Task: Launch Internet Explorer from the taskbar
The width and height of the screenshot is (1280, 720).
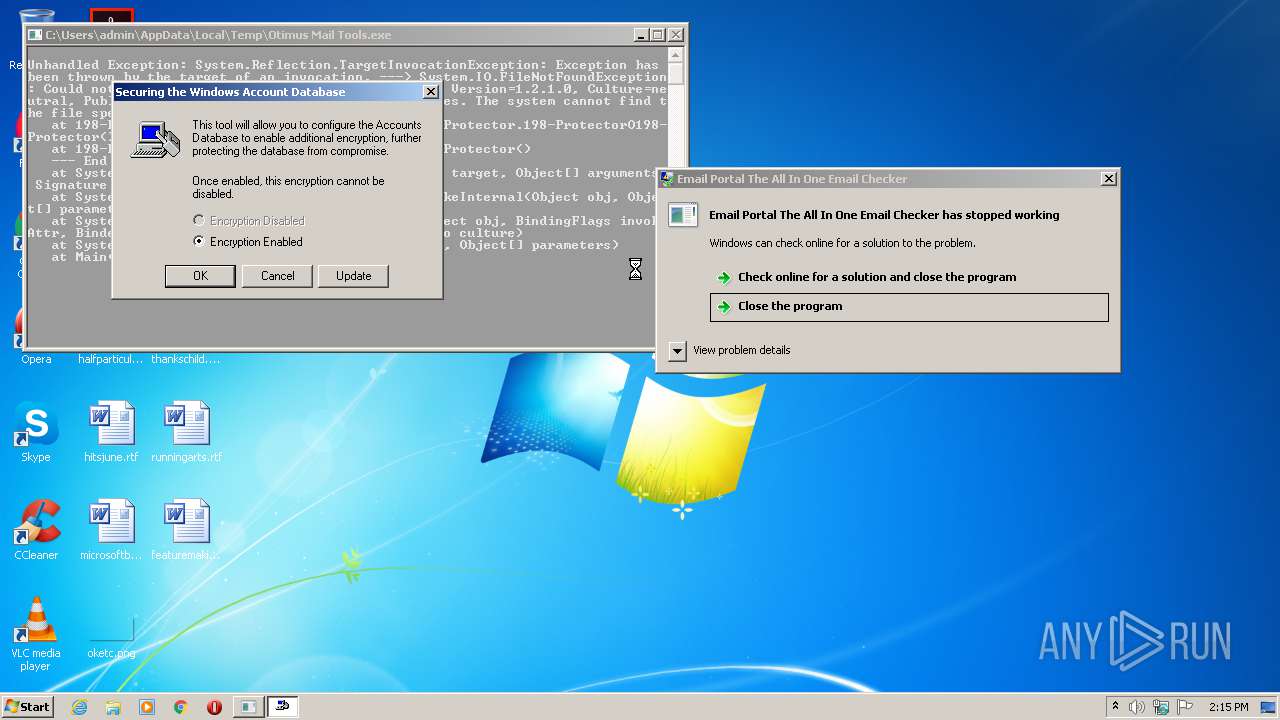Action: click(79, 707)
